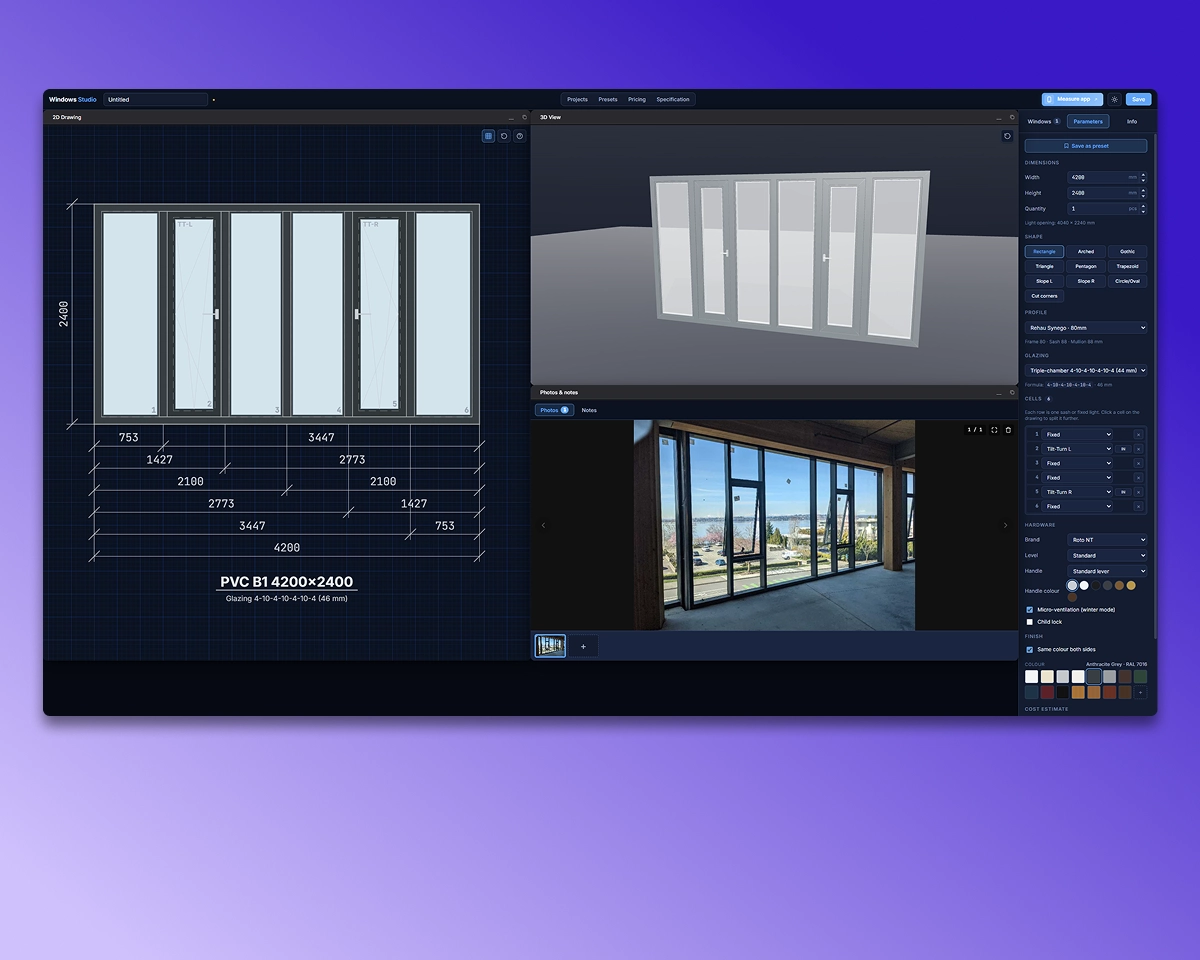1200x960 pixels.
Task: Go to next photo arrow
Action: pyautogui.click(x=1006, y=525)
